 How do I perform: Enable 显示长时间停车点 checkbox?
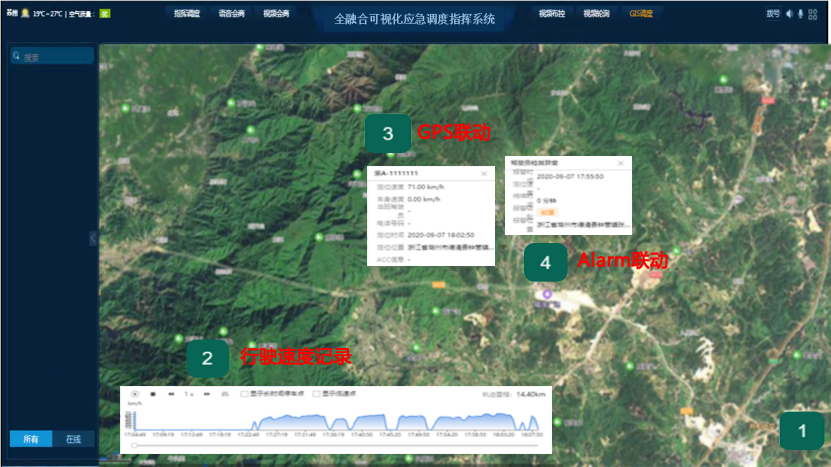pyautogui.click(x=245, y=394)
